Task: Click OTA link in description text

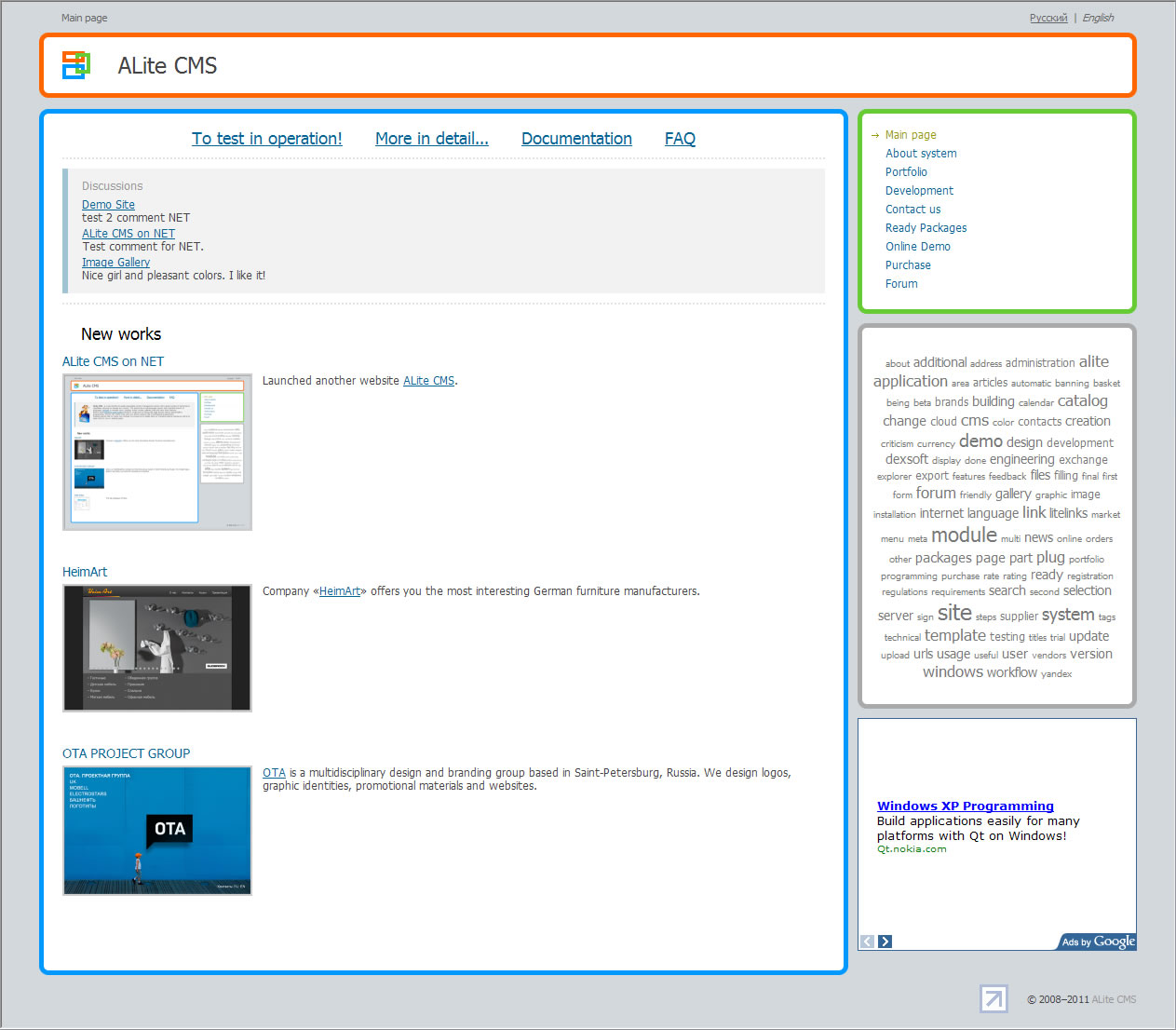Action: [274, 773]
